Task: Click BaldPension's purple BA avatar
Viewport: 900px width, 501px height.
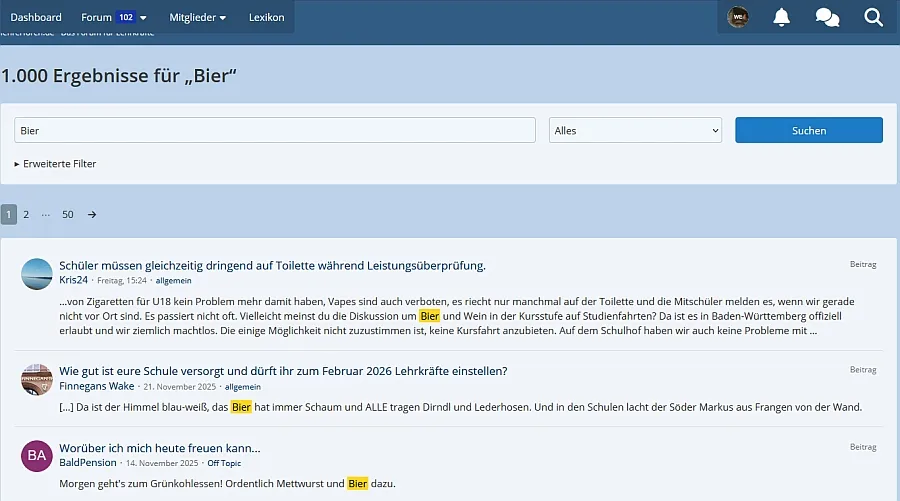Action: (x=37, y=456)
